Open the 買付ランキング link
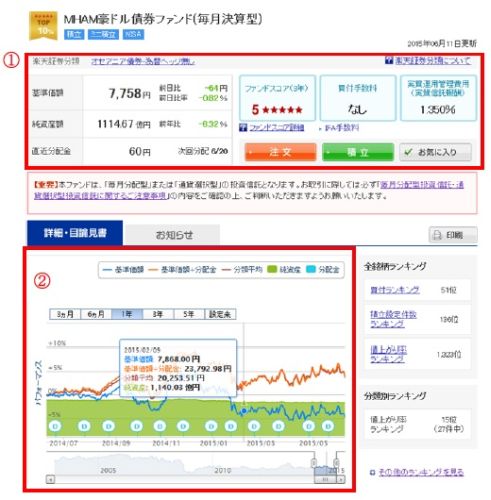This screenshot has height=500, width=491. tap(395, 290)
